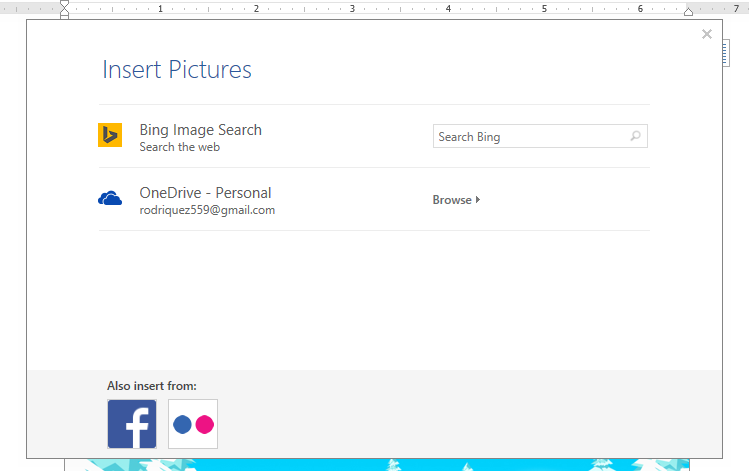This screenshot has height=471, width=749.
Task: Click the left indent marker on ruler
Action: coord(64,10)
